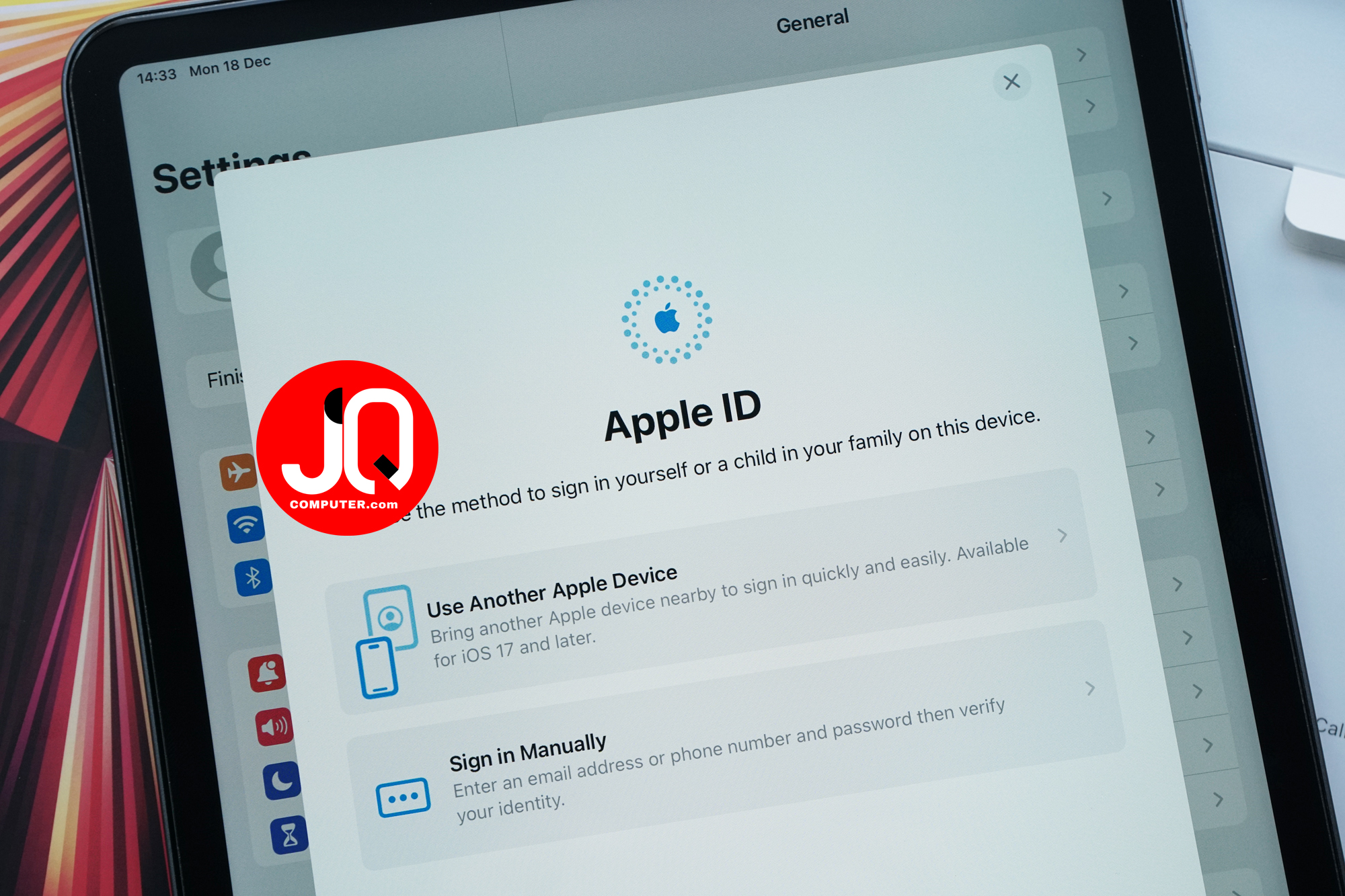Tap the 'General' title in the background pane
This screenshot has width=1345, height=896.
pyautogui.click(x=812, y=22)
